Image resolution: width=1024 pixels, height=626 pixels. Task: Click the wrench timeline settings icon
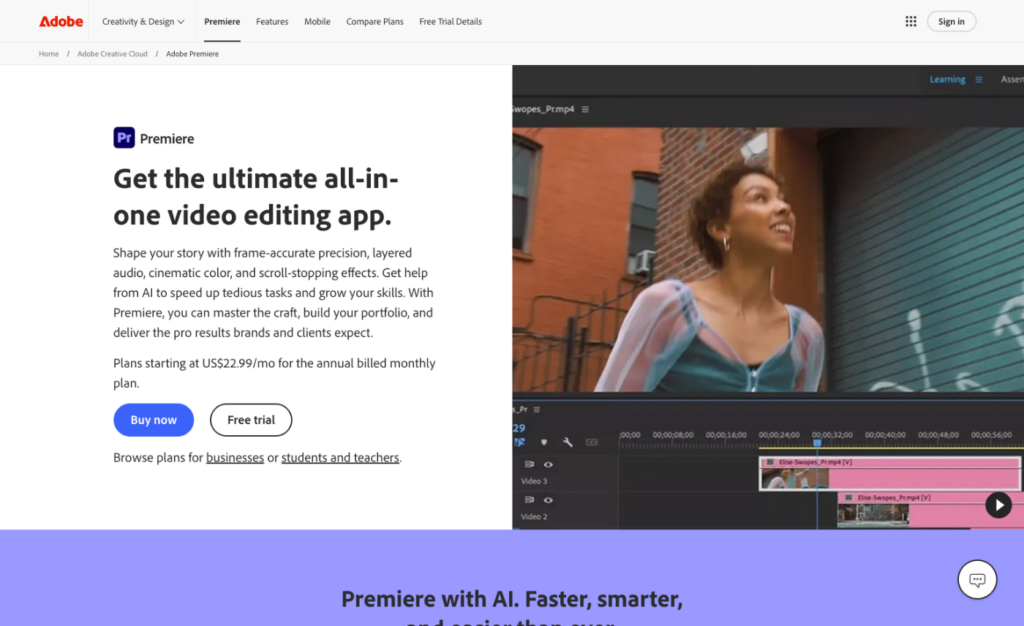pyautogui.click(x=568, y=442)
